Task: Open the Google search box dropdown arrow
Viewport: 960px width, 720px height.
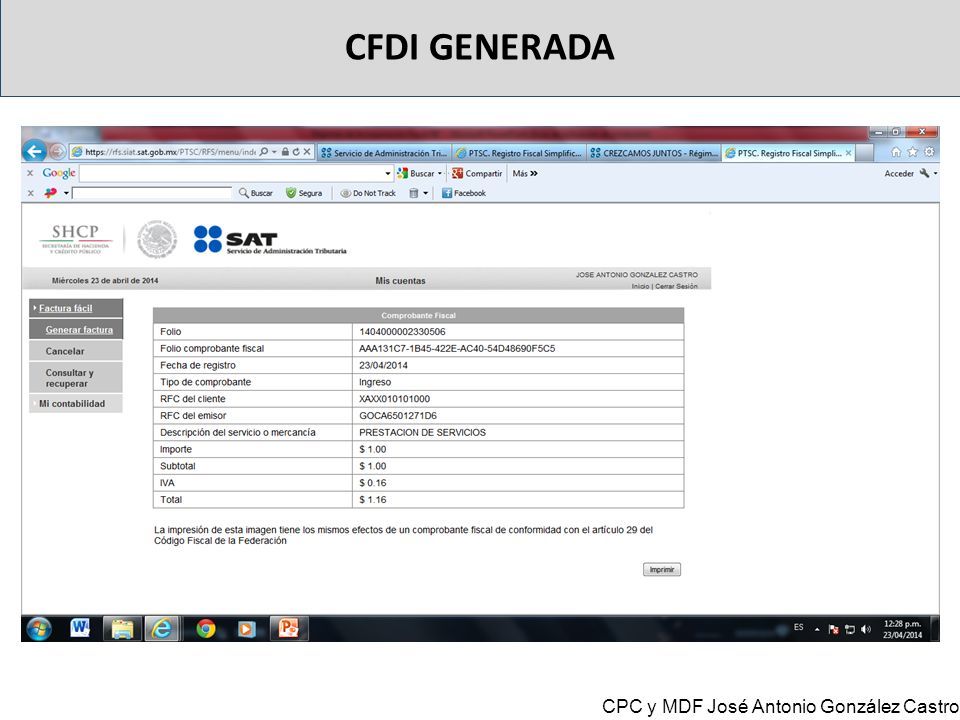Action: click(x=388, y=173)
